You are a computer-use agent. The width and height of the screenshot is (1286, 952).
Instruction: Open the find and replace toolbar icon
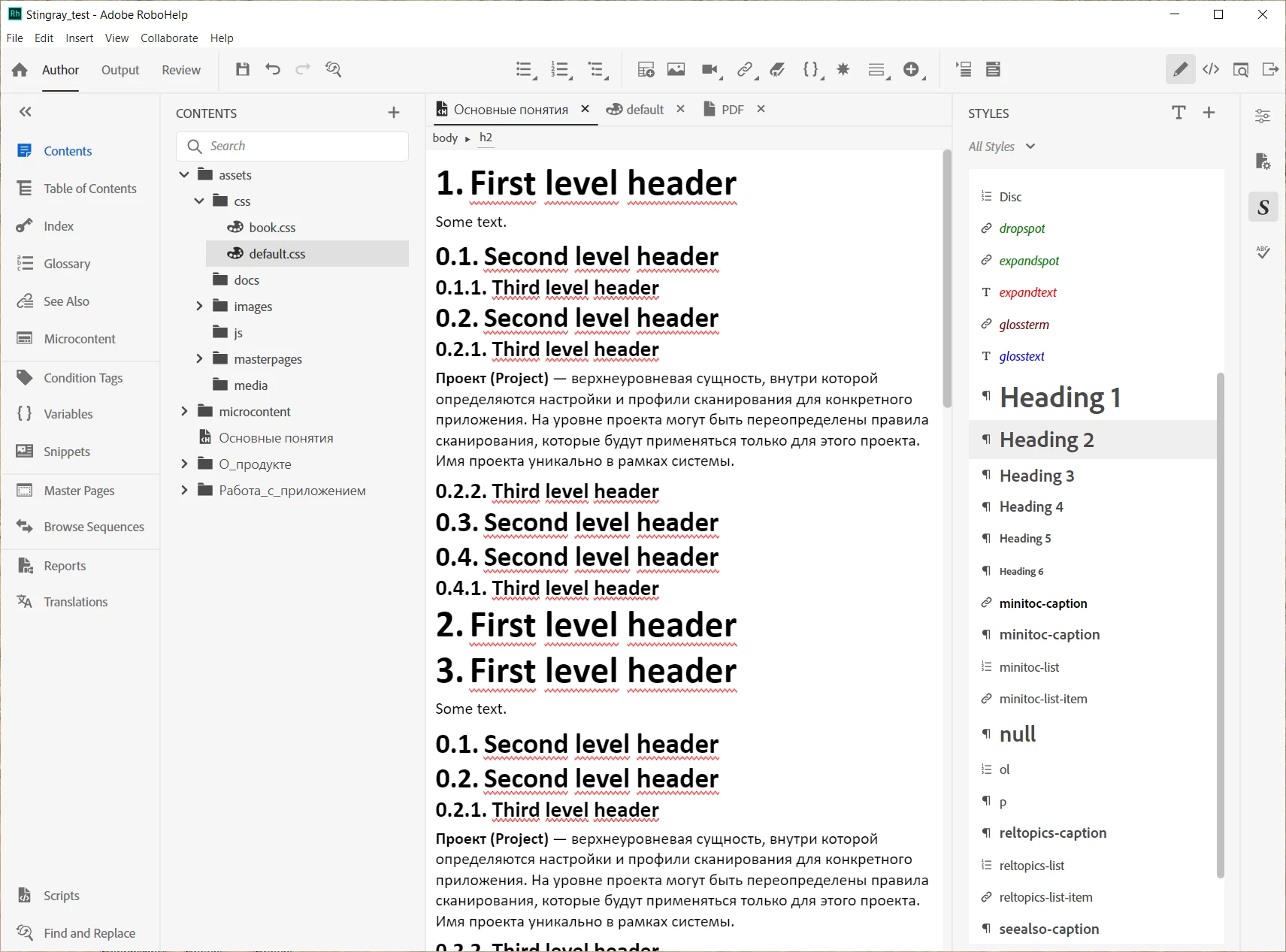coord(333,69)
